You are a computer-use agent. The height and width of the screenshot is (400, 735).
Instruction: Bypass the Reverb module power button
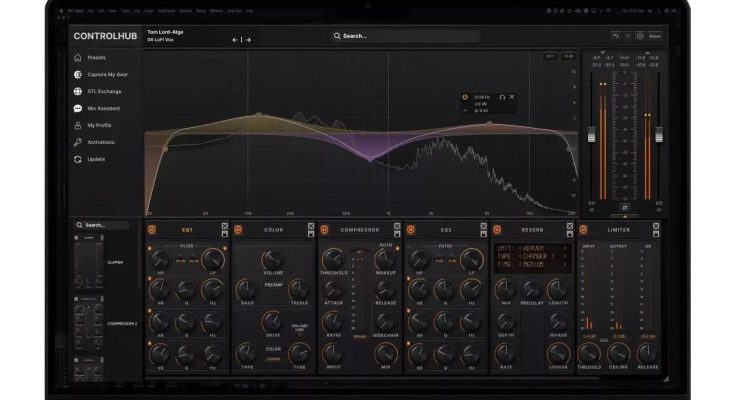[497, 229]
